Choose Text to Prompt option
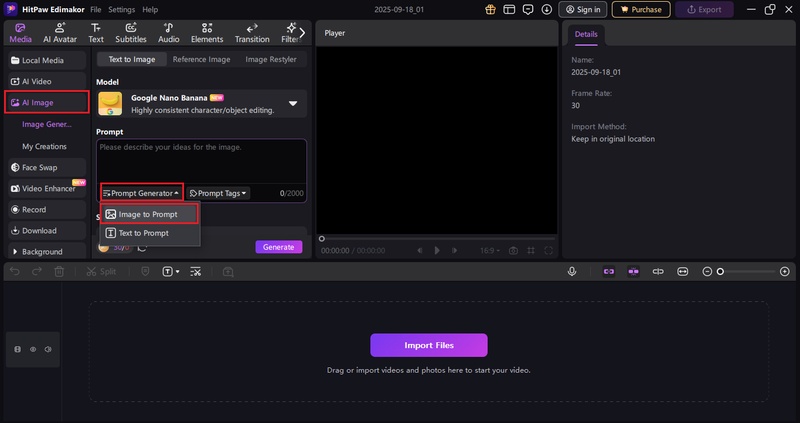This screenshot has width=800, height=423. (148, 233)
